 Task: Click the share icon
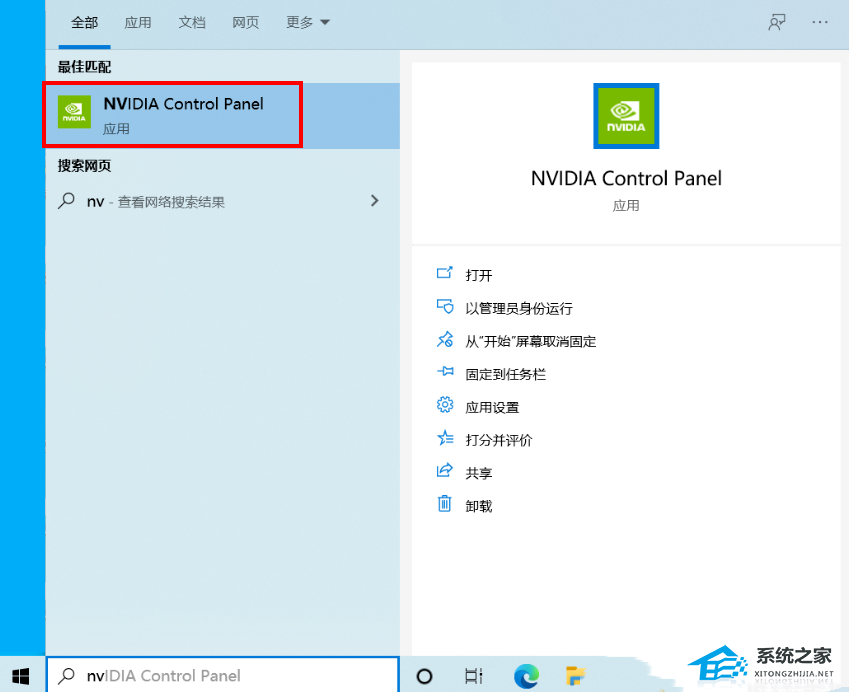(445, 470)
